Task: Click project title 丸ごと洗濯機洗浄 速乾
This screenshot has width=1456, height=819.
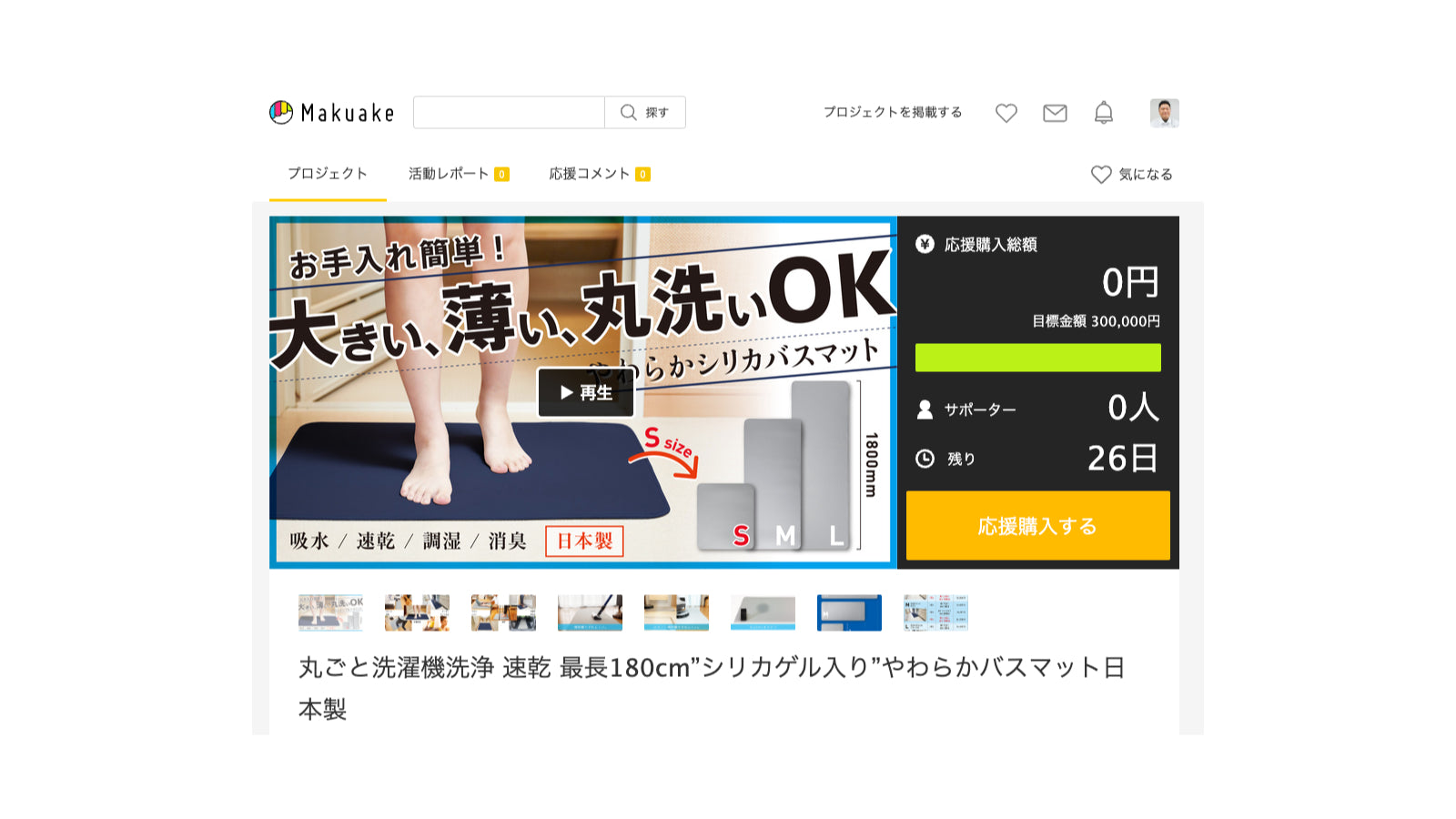Action: (x=712, y=688)
